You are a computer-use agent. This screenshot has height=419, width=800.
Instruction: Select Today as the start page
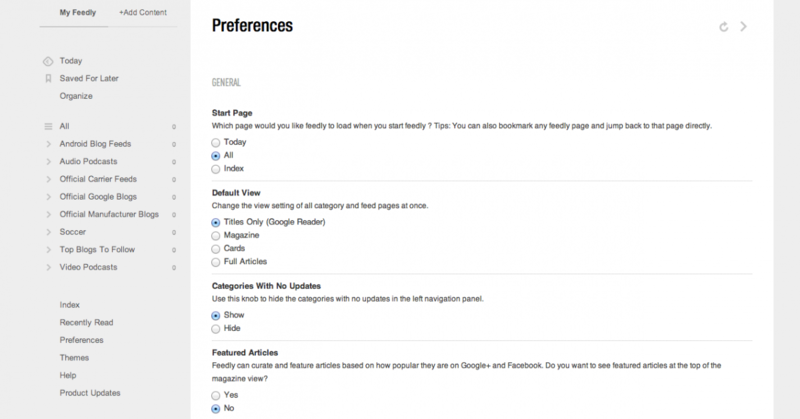pos(216,142)
